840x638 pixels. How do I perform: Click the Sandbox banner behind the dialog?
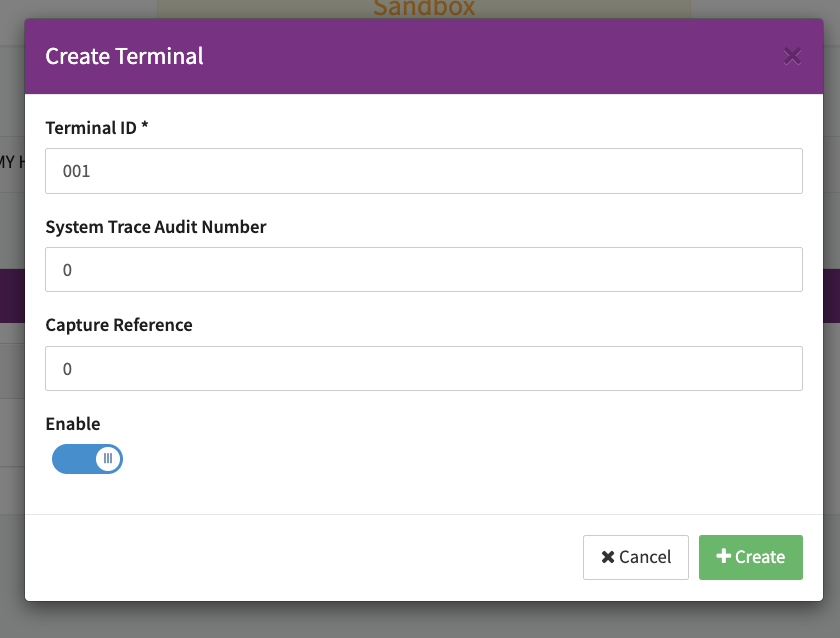click(424, 8)
